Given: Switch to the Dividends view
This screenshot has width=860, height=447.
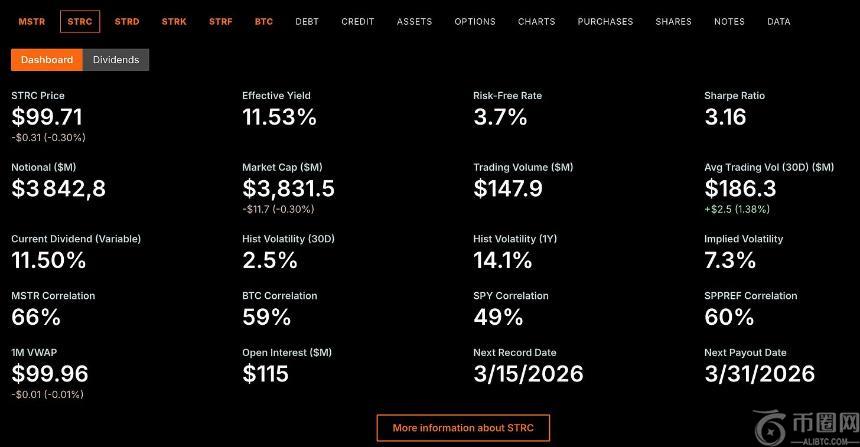Looking at the screenshot, I should 116,60.
